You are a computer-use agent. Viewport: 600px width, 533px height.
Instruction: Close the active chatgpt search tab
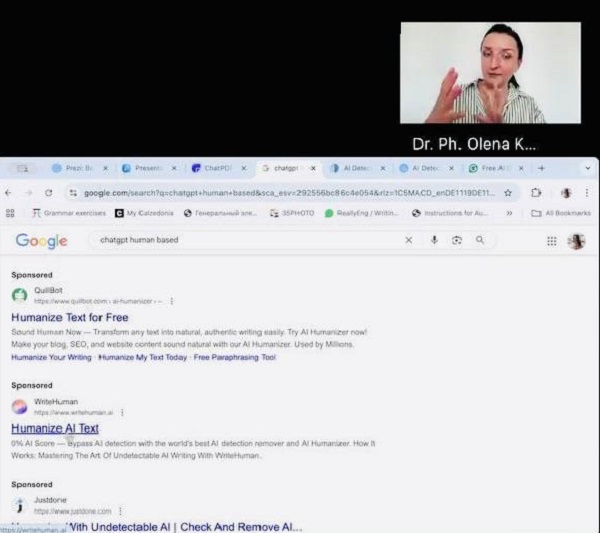pos(313,168)
